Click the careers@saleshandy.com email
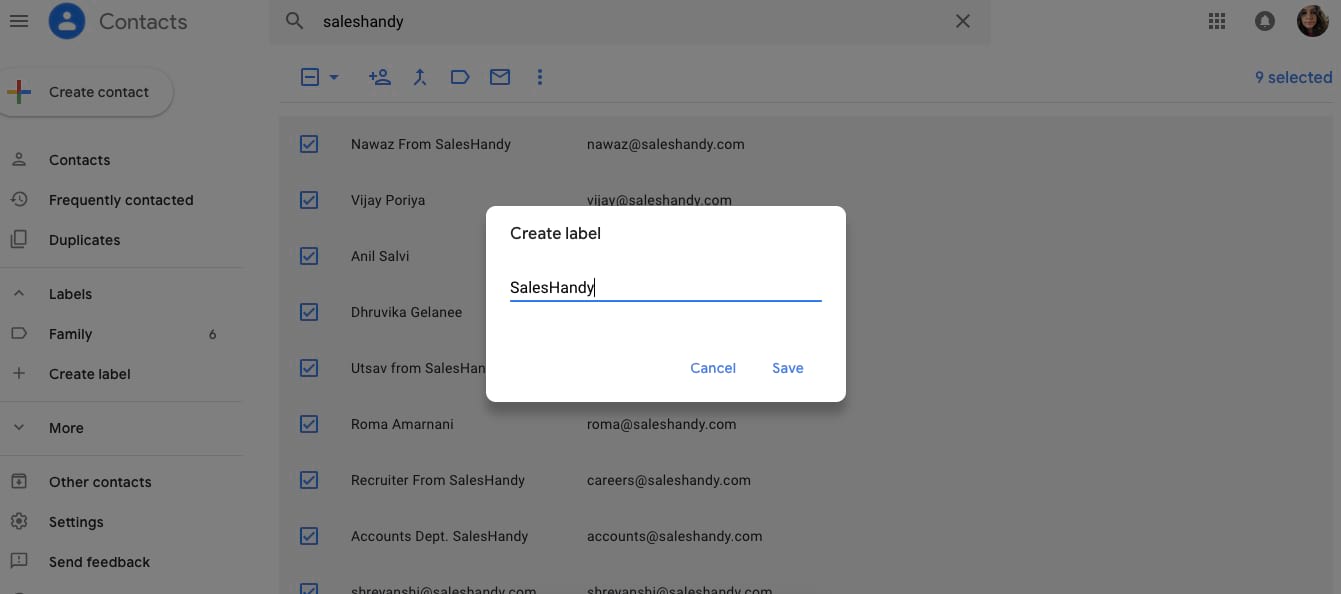The image size is (1341, 594). click(669, 480)
